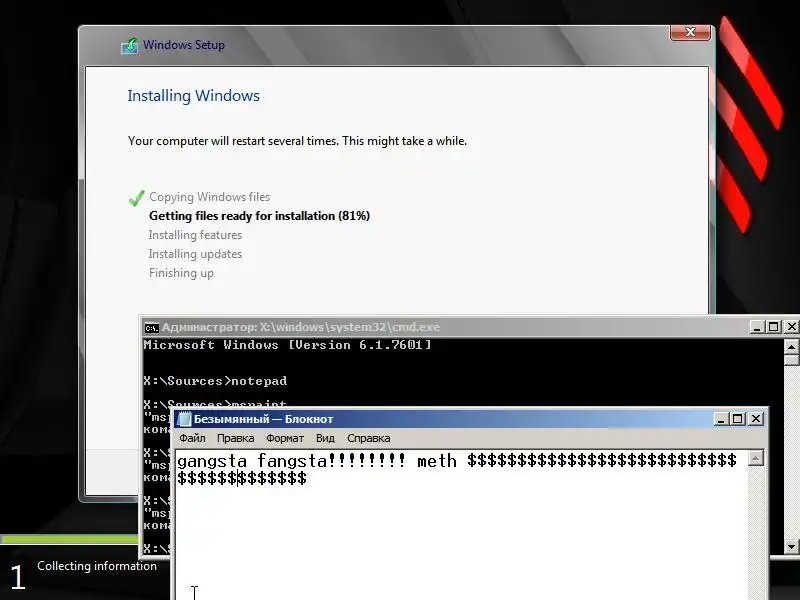The width and height of the screenshot is (800, 600).
Task: Open the Справка menu in Notepad
Action: [368, 438]
